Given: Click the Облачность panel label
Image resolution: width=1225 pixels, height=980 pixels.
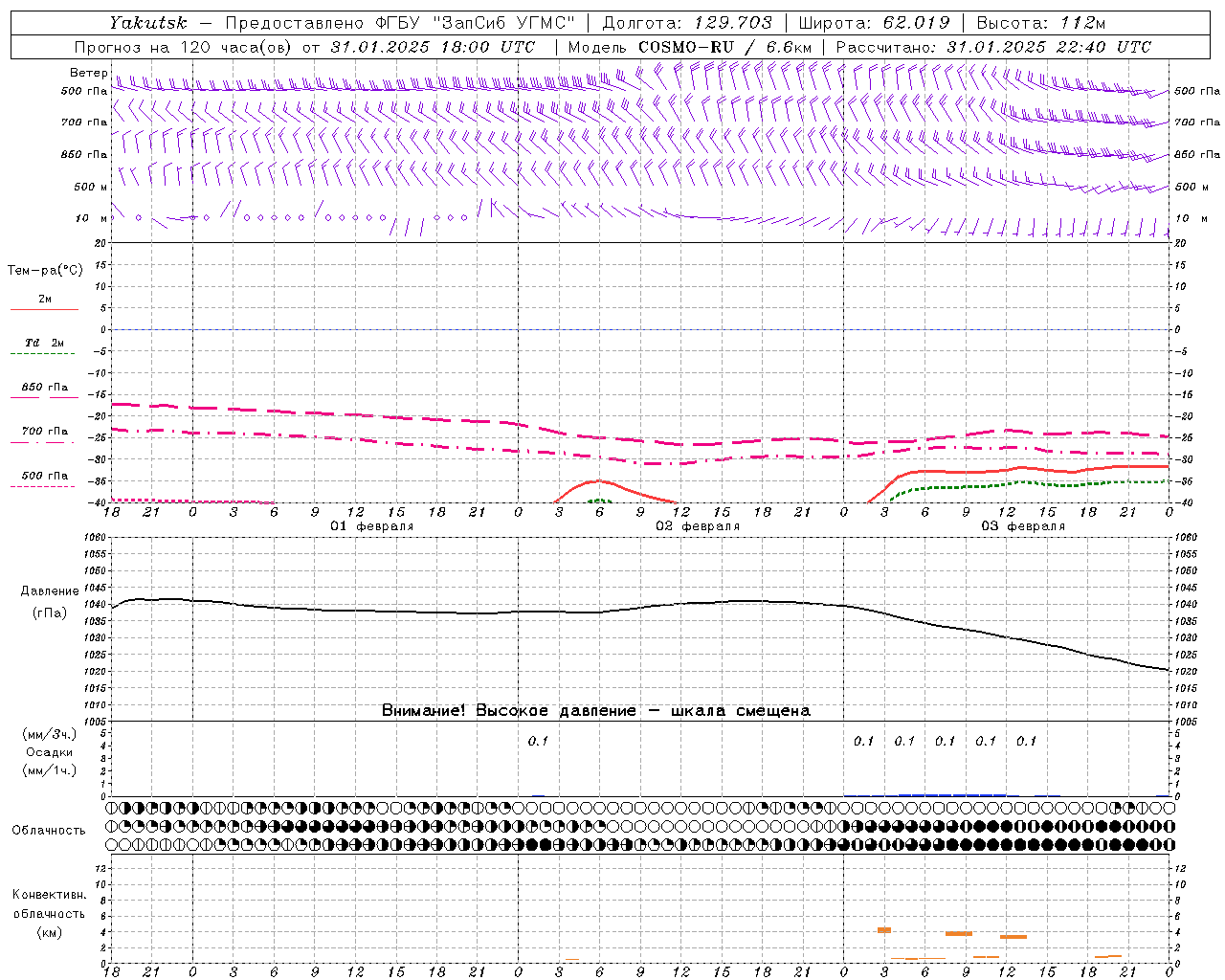Looking at the screenshot, I should 49,831.
